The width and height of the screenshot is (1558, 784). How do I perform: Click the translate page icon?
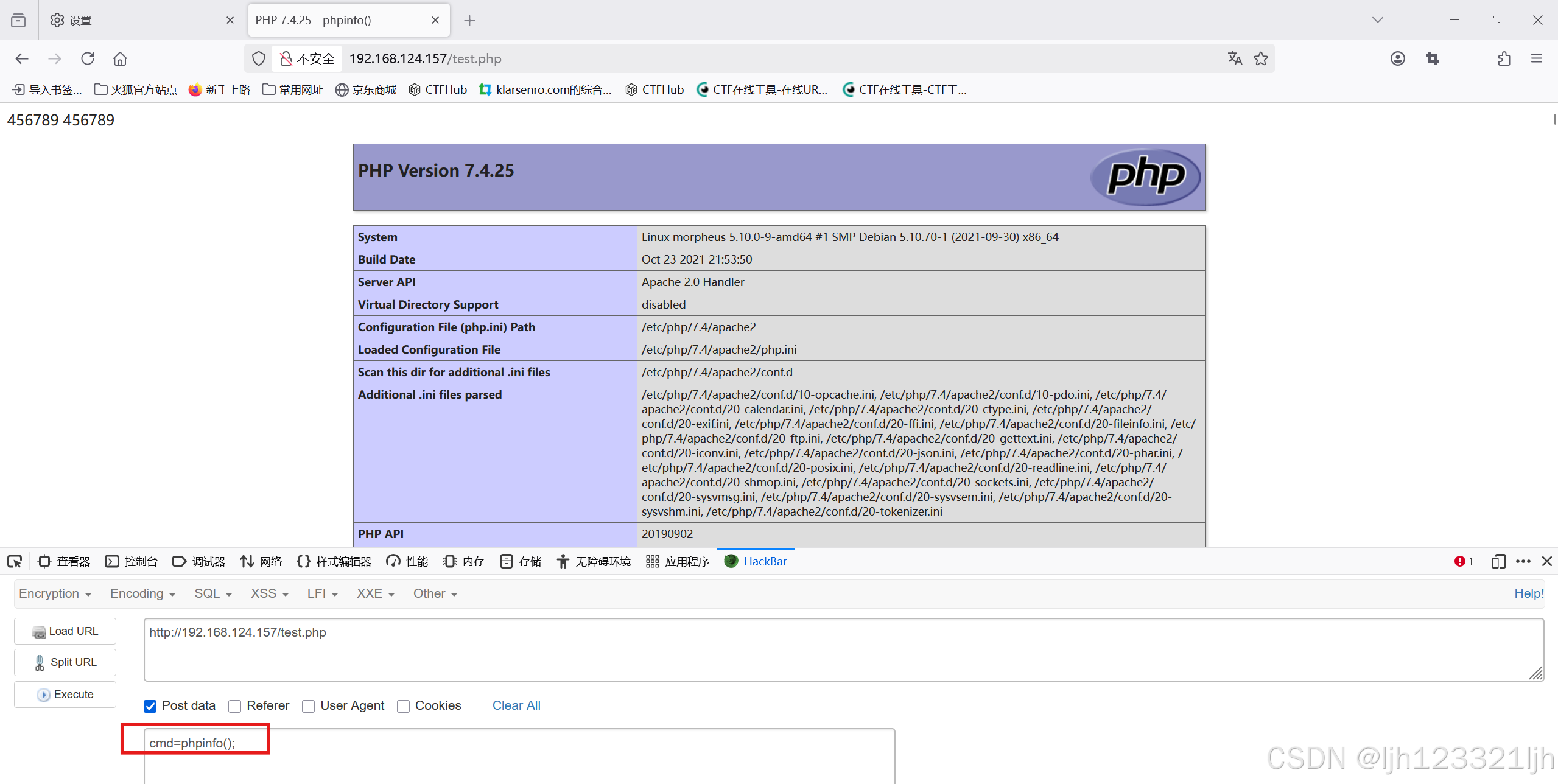click(x=1235, y=58)
